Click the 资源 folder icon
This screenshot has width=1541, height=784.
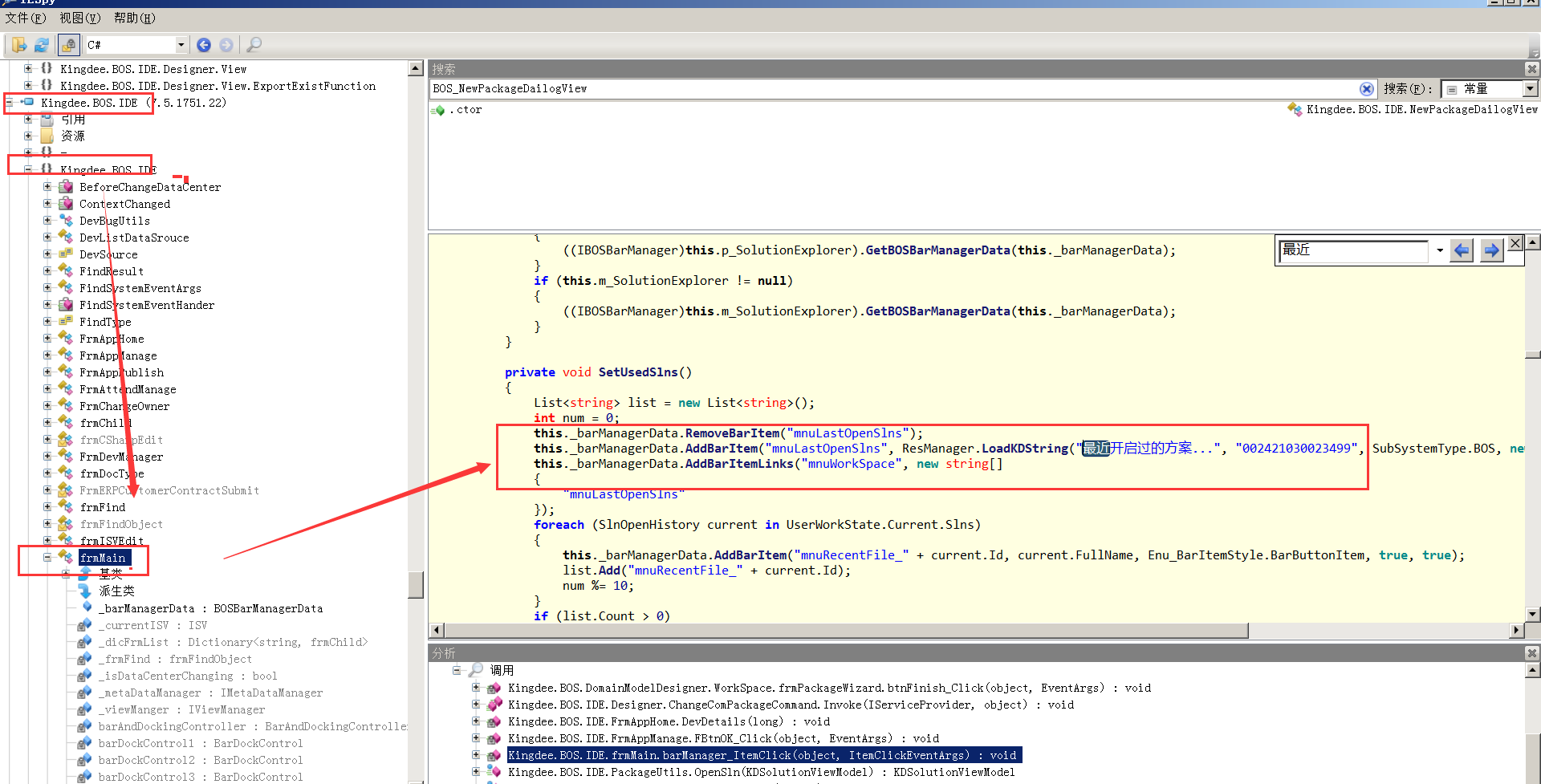47,136
